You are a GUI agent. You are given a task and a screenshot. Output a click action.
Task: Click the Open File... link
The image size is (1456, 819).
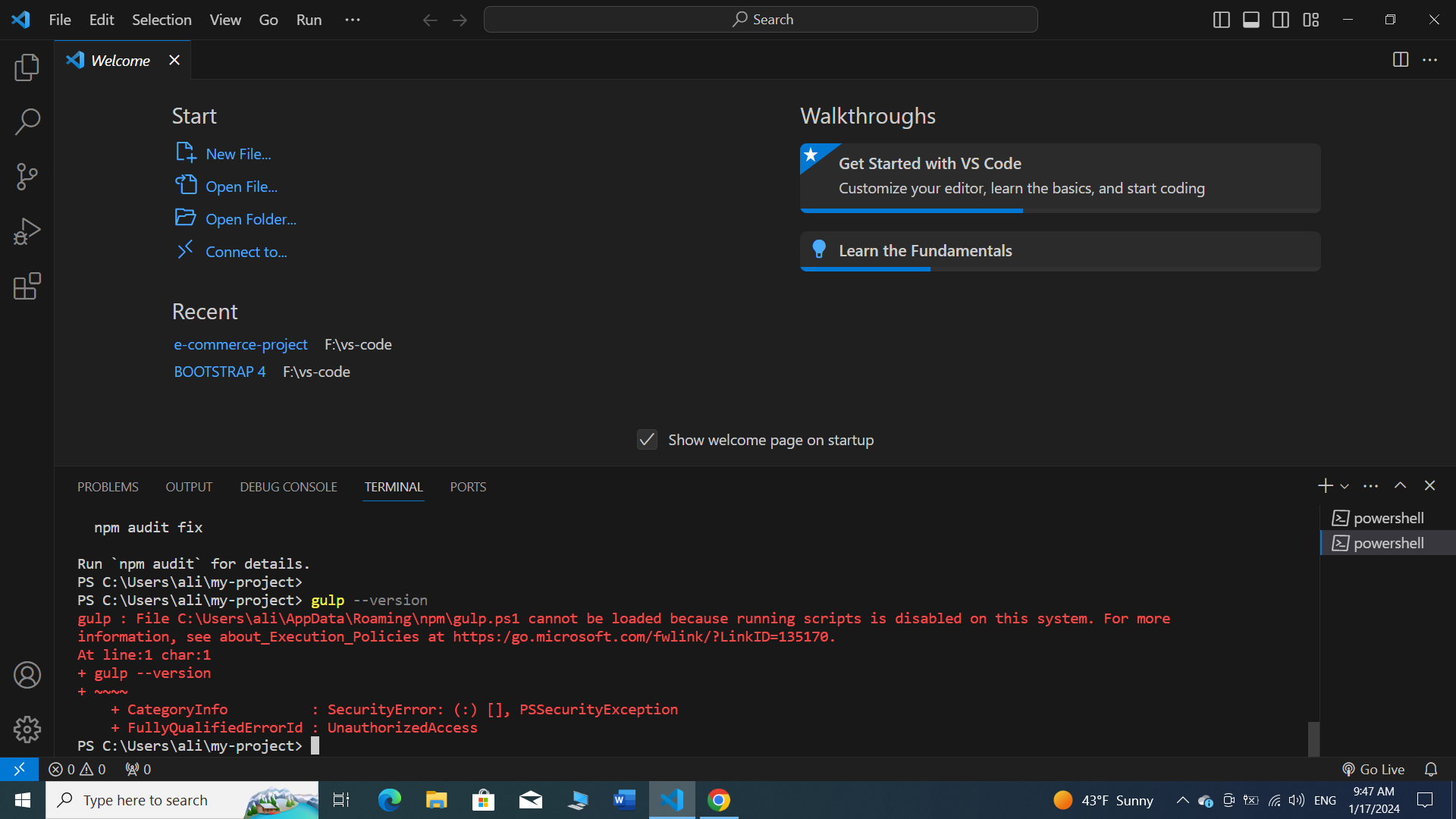(241, 187)
